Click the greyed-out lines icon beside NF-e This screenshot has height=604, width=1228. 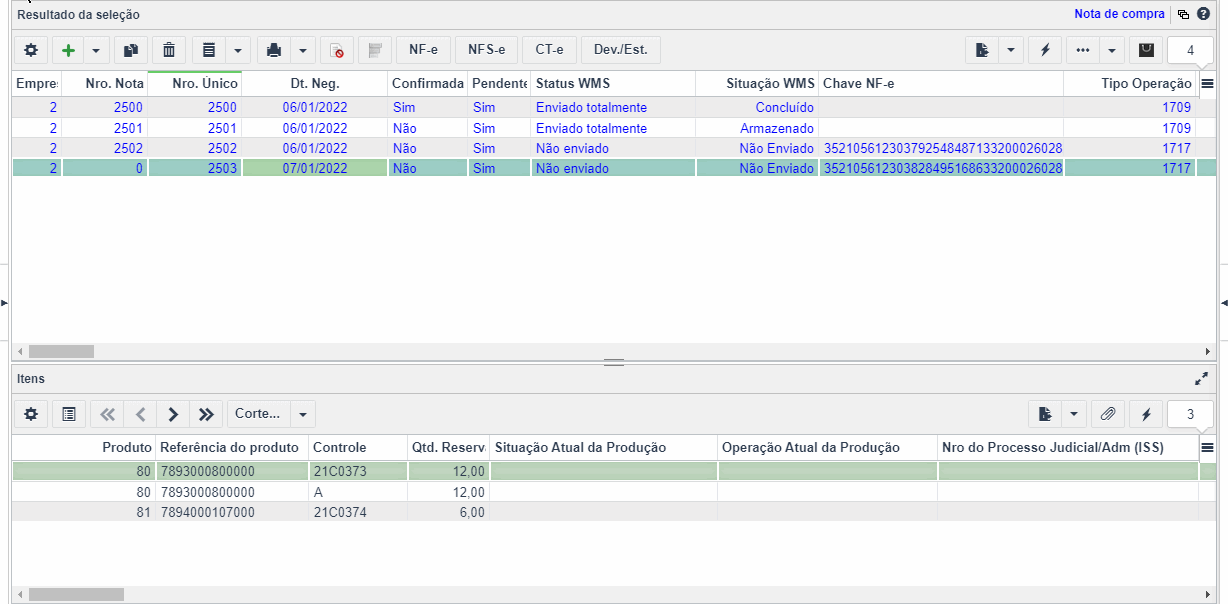(x=375, y=50)
